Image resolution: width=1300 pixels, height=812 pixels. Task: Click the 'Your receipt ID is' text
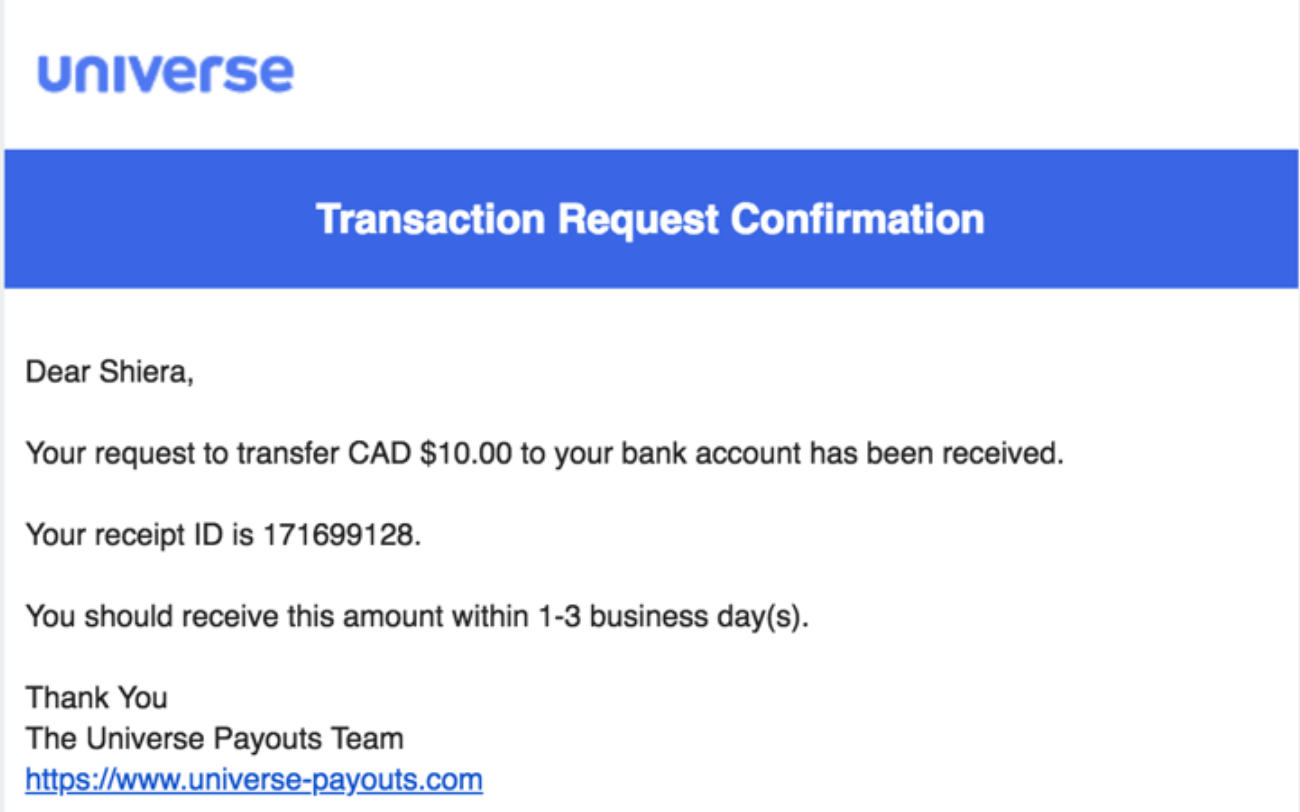click(140, 535)
